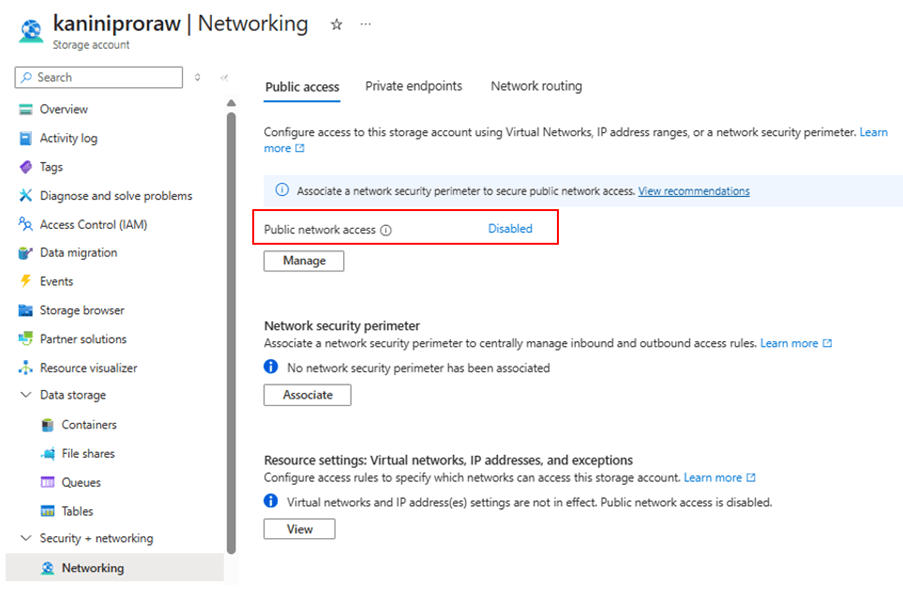Click the favorite star icon beside Networking title
Screen dimensions: 903x602
337,25
